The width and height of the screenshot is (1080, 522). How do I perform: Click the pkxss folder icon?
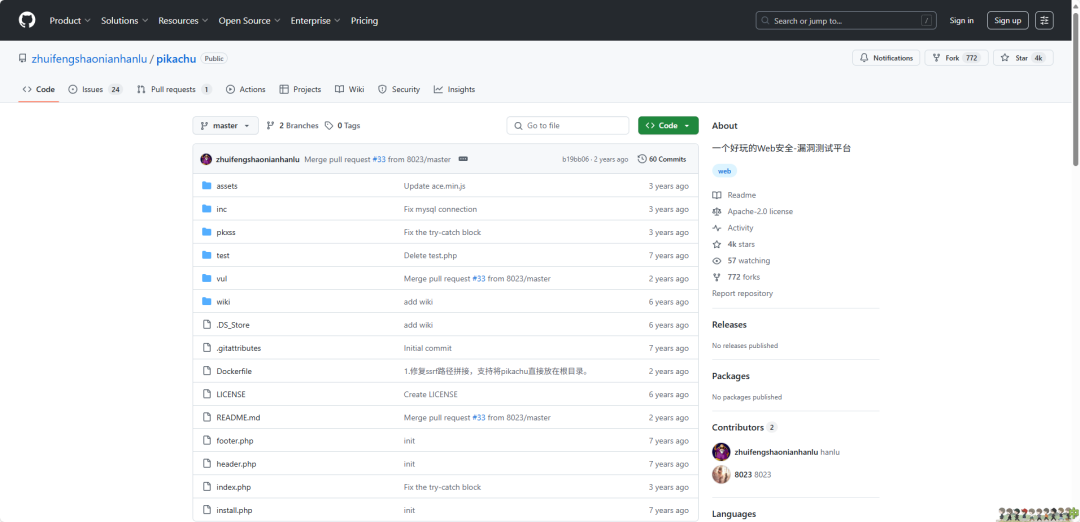click(x=206, y=232)
